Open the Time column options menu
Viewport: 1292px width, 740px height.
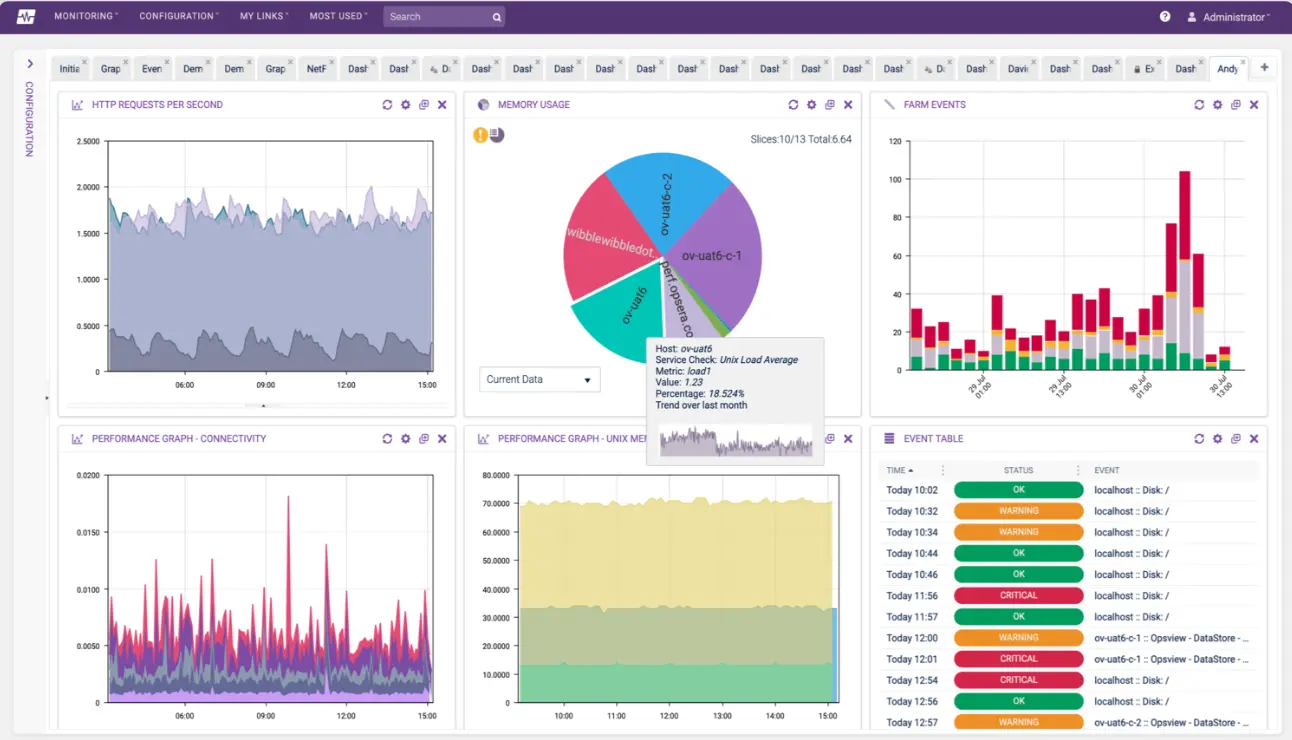point(942,470)
